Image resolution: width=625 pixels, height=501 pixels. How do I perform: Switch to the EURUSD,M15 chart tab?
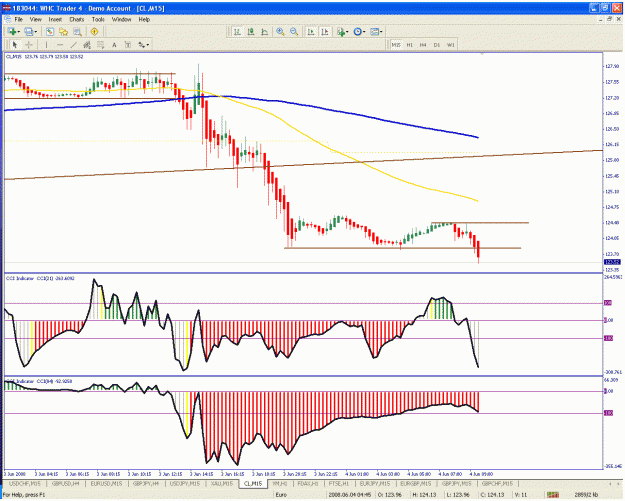[x=106, y=484]
